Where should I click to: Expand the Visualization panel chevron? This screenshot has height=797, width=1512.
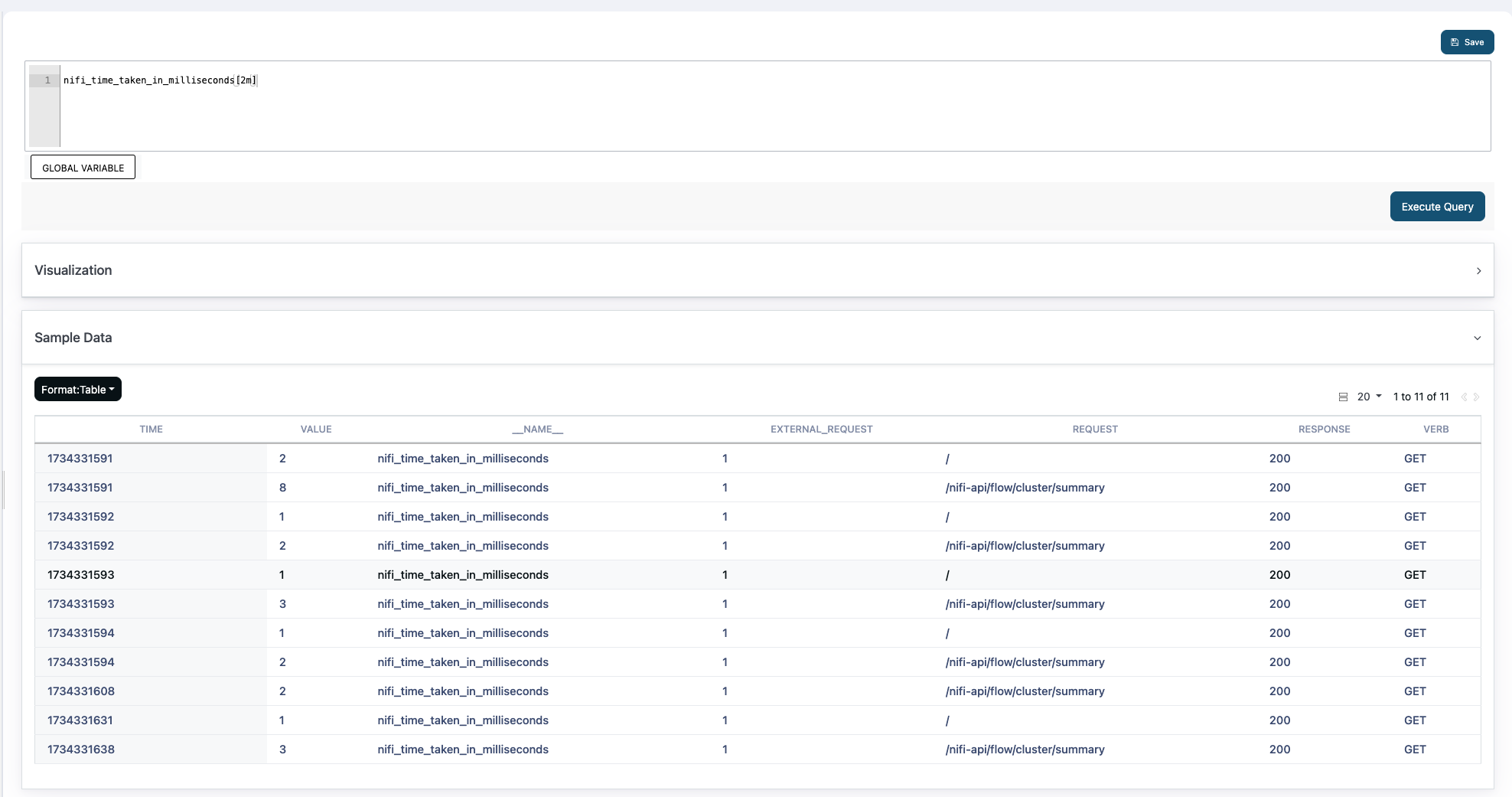[1478, 271]
